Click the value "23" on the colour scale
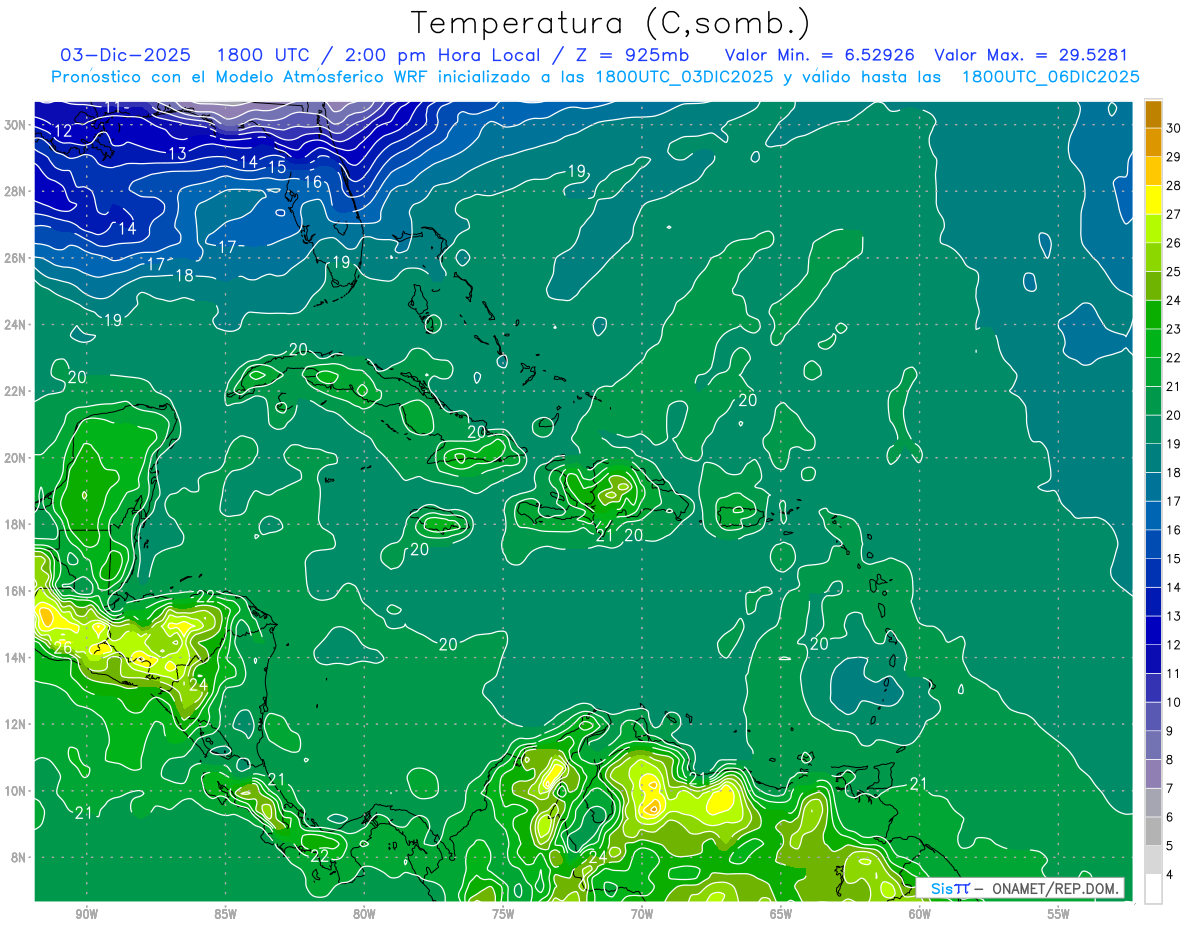The width and height of the screenshot is (1200, 927). pos(1174,329)
